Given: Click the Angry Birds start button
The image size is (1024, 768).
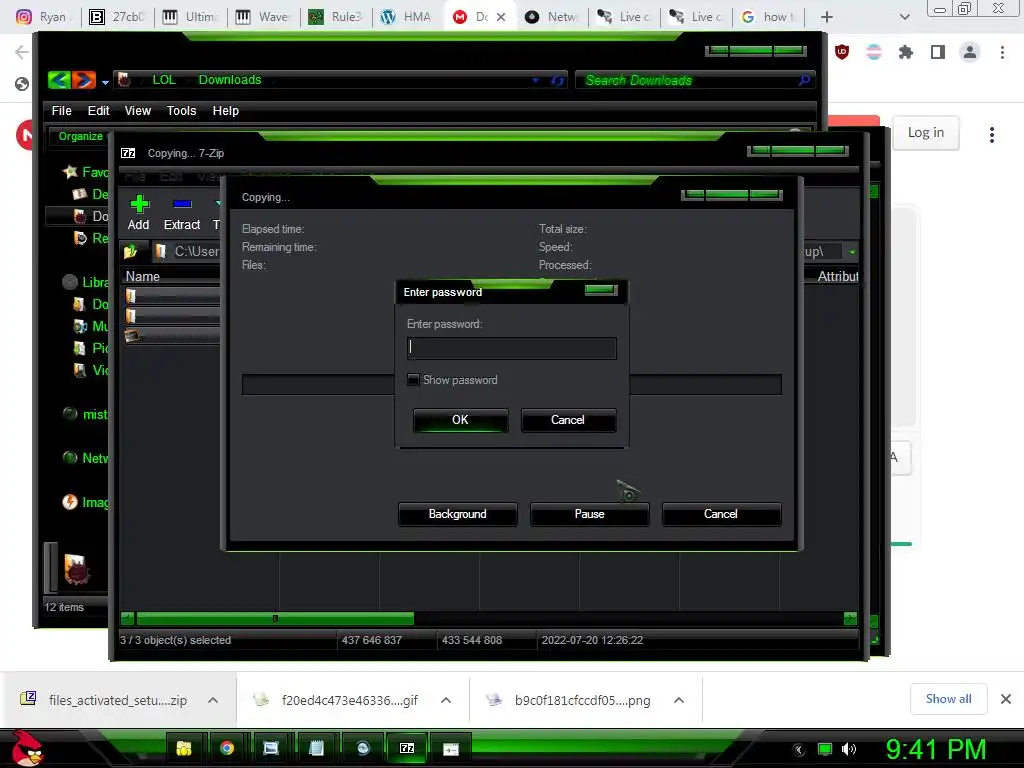Looking at the screenshot, I should [27, 748].
